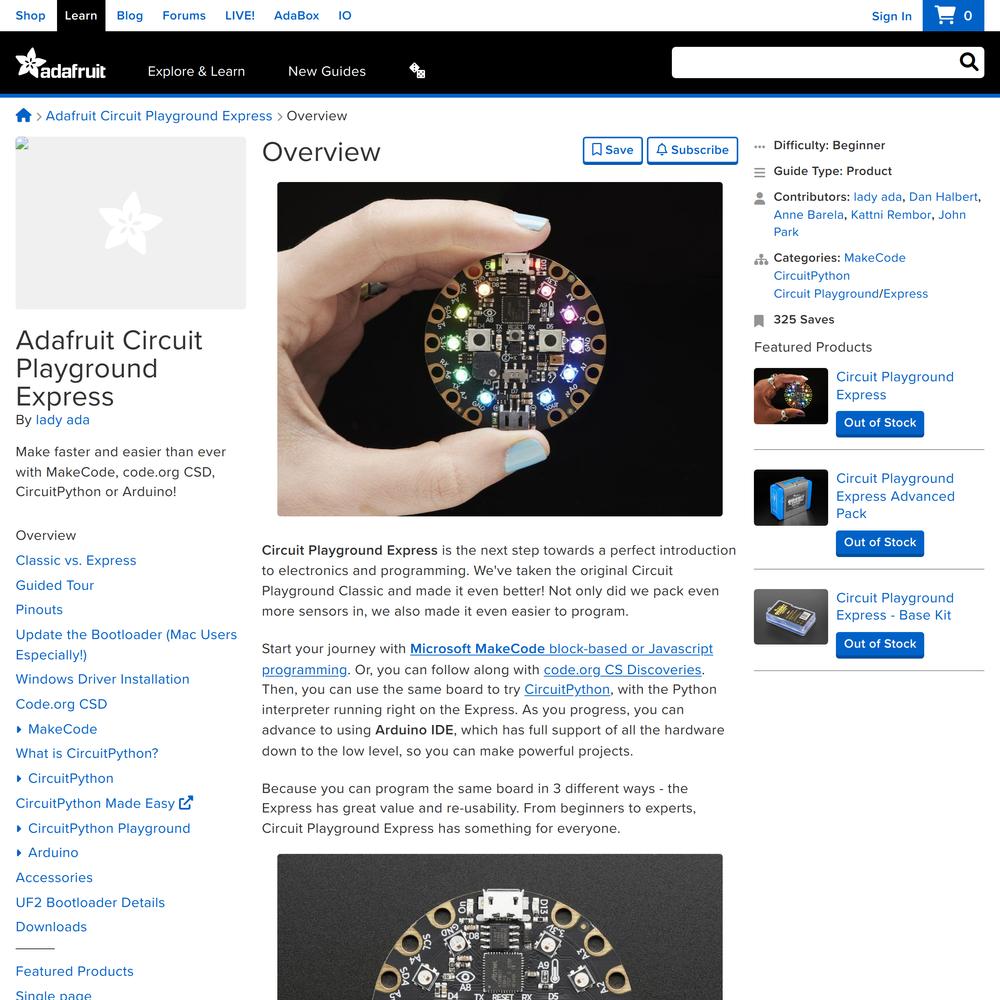Click Out of Stock for Advanced Pack
This screenshot has width=1000, height=1000.
coord(879,543)
